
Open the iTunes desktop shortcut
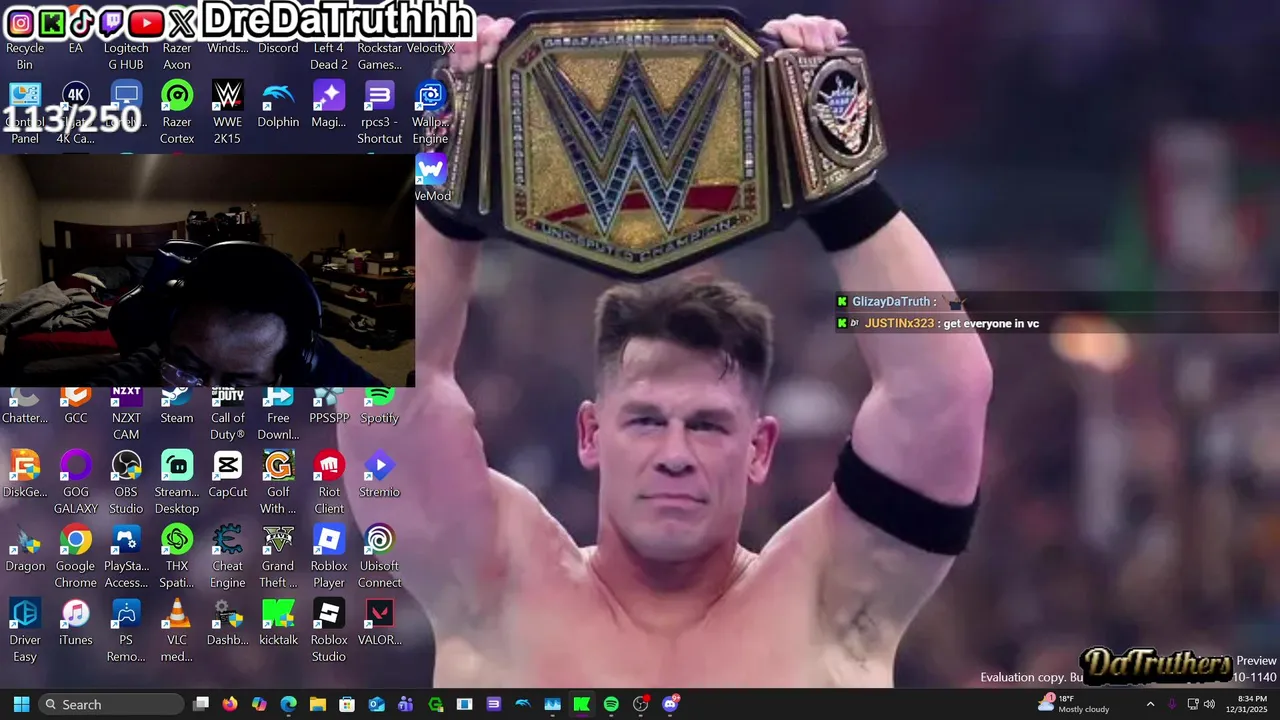(76, 622)
